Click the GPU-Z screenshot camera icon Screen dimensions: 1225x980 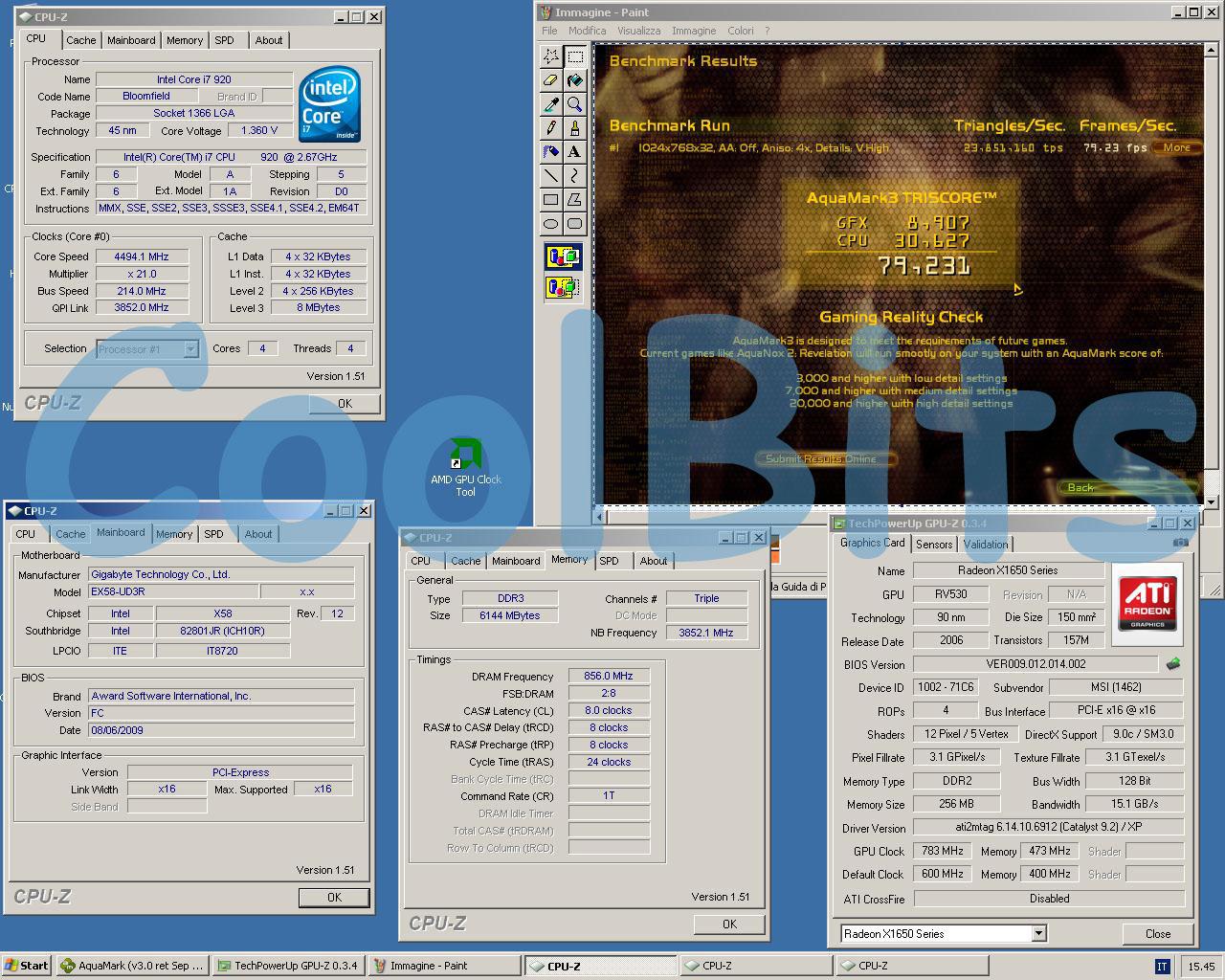coord(1180,543)
